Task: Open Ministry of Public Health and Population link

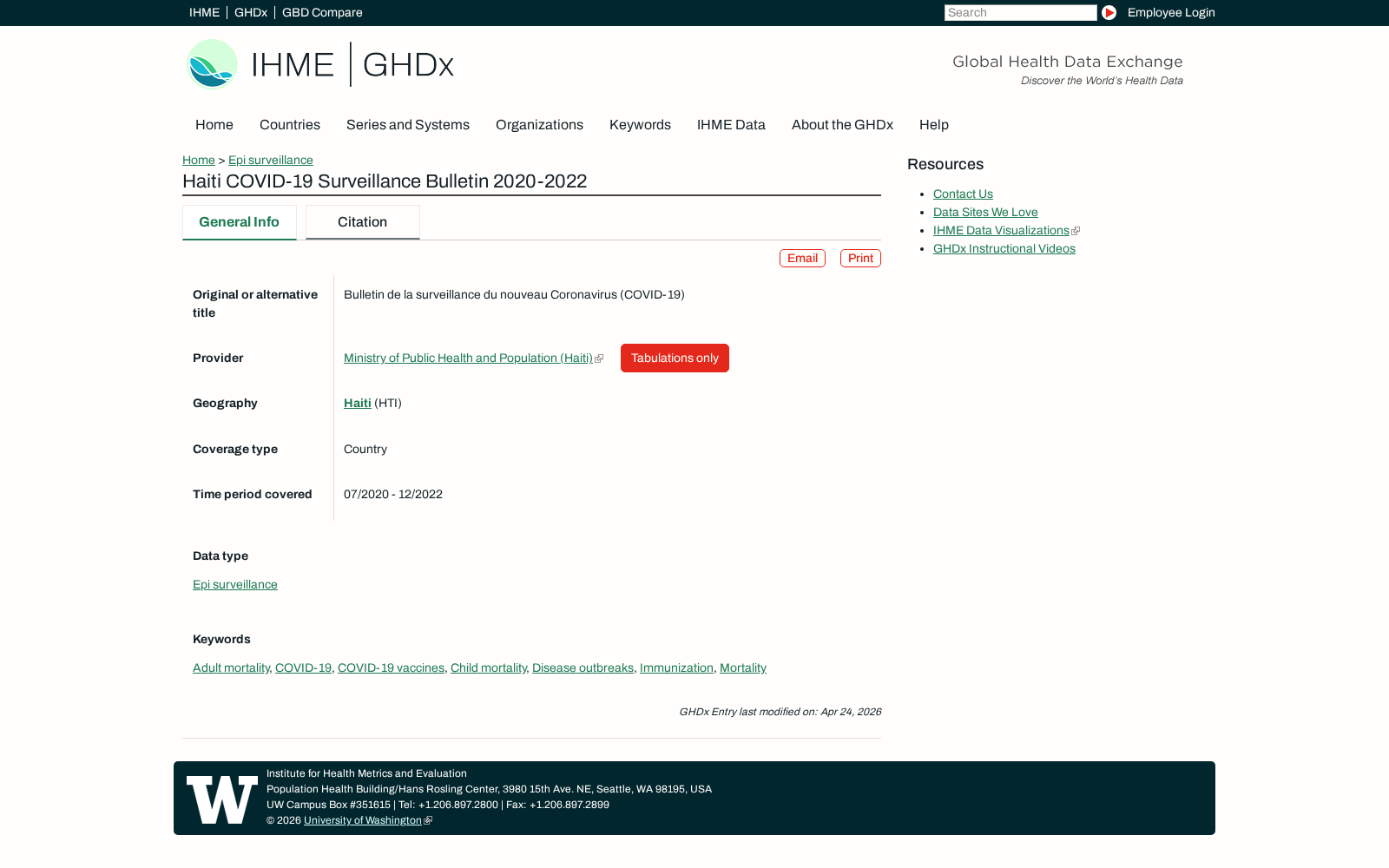Action: click(x=468, y=358)
